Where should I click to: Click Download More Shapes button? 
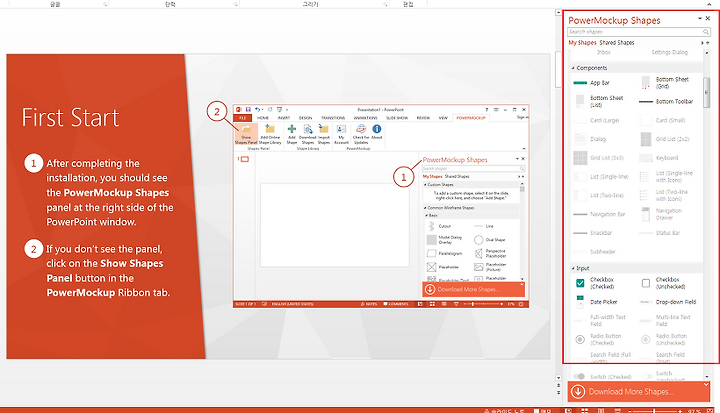639,391
